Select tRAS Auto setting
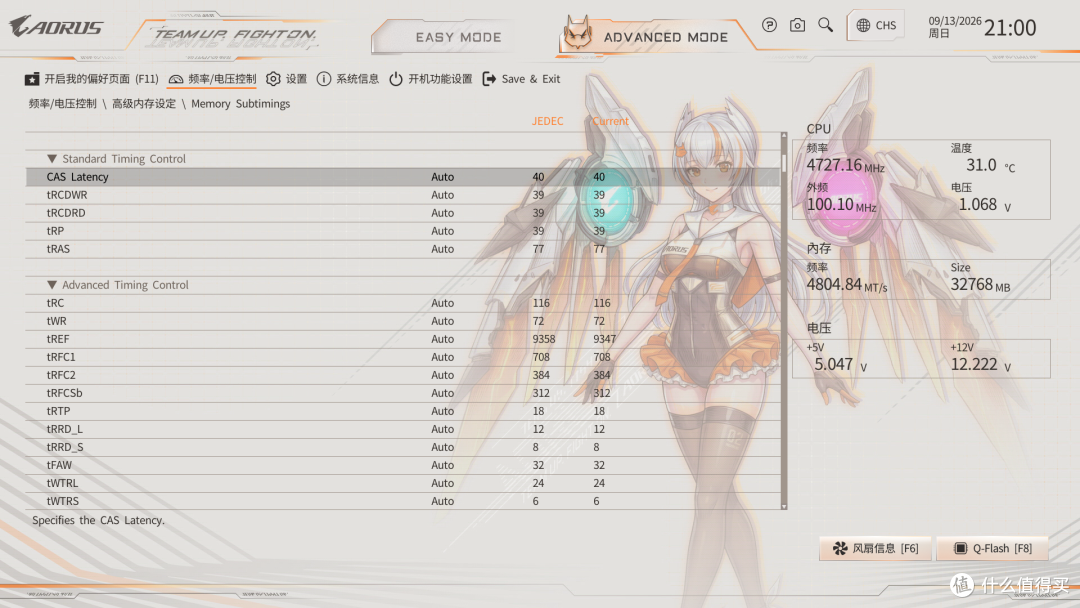This screenshot has width=1080, height=608. (x=442, y=249)
